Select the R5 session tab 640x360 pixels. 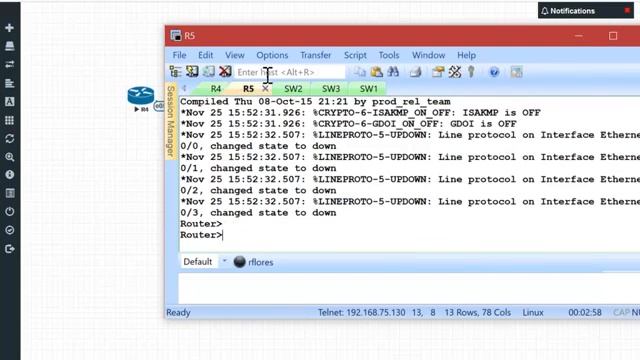tap(248, 89)
